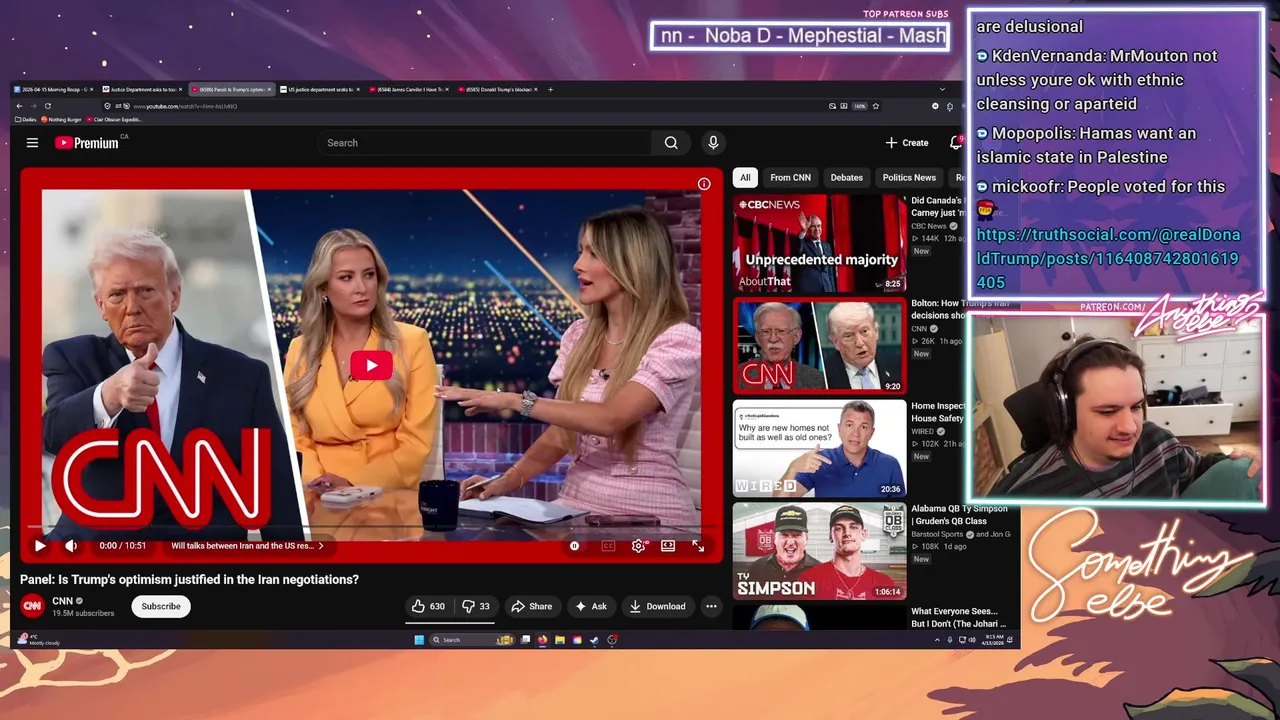Screen dimensions: 1280x720
Task: Open the 'Nothing Burger' bookmark
Action: point(61,119)
